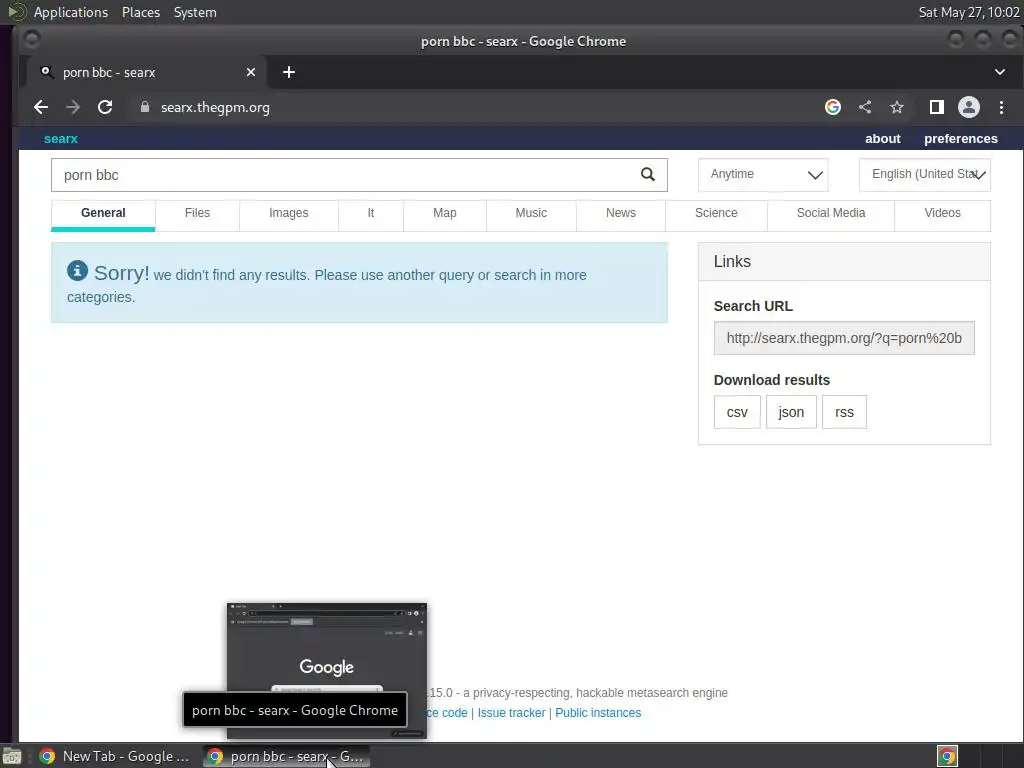Reload the searx page
The height and width of the screenshot is (768, 1024).
104,107
